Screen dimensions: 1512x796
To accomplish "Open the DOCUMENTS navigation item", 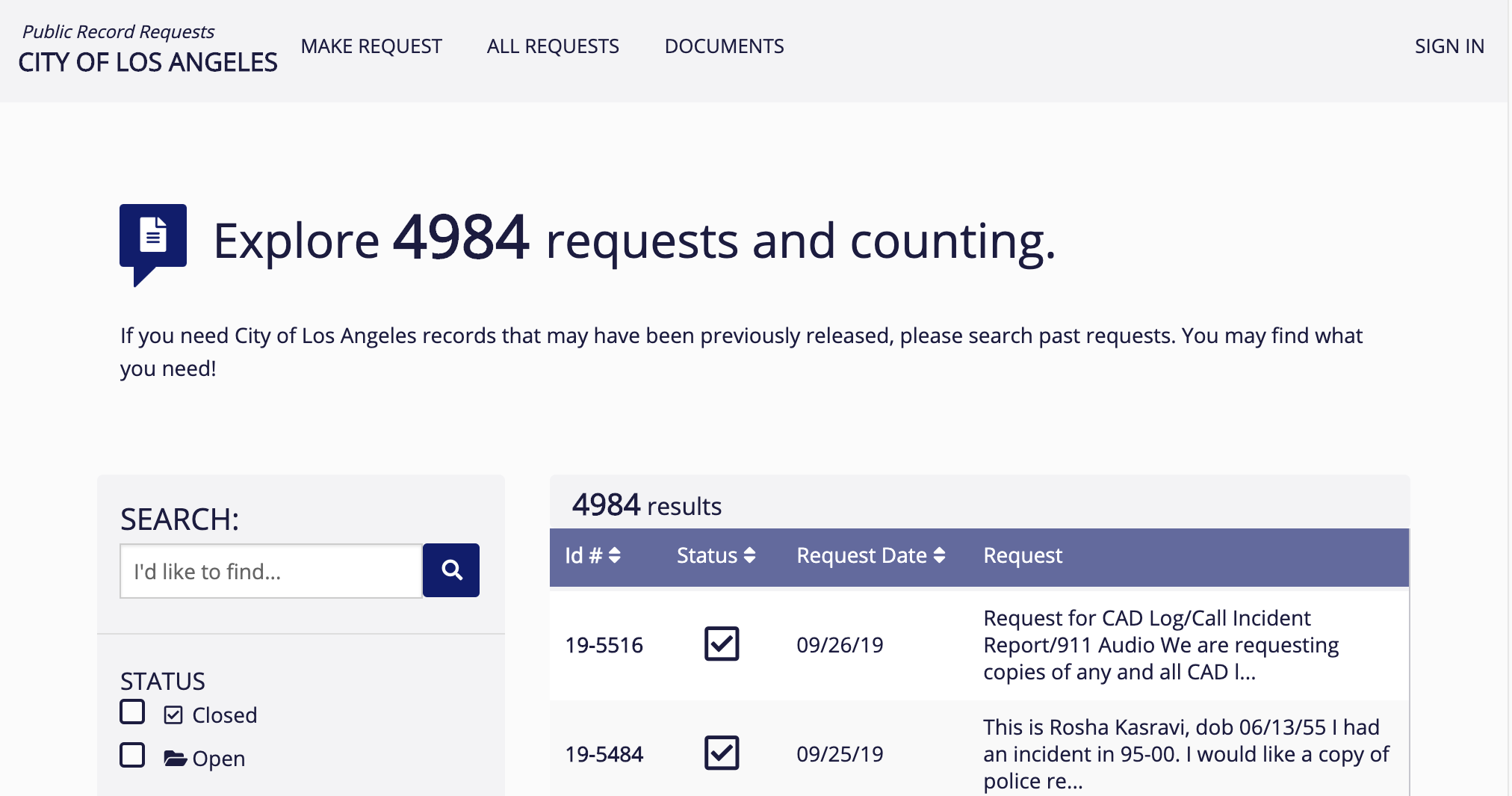I will pyautogui.click(x=725, y=46).
